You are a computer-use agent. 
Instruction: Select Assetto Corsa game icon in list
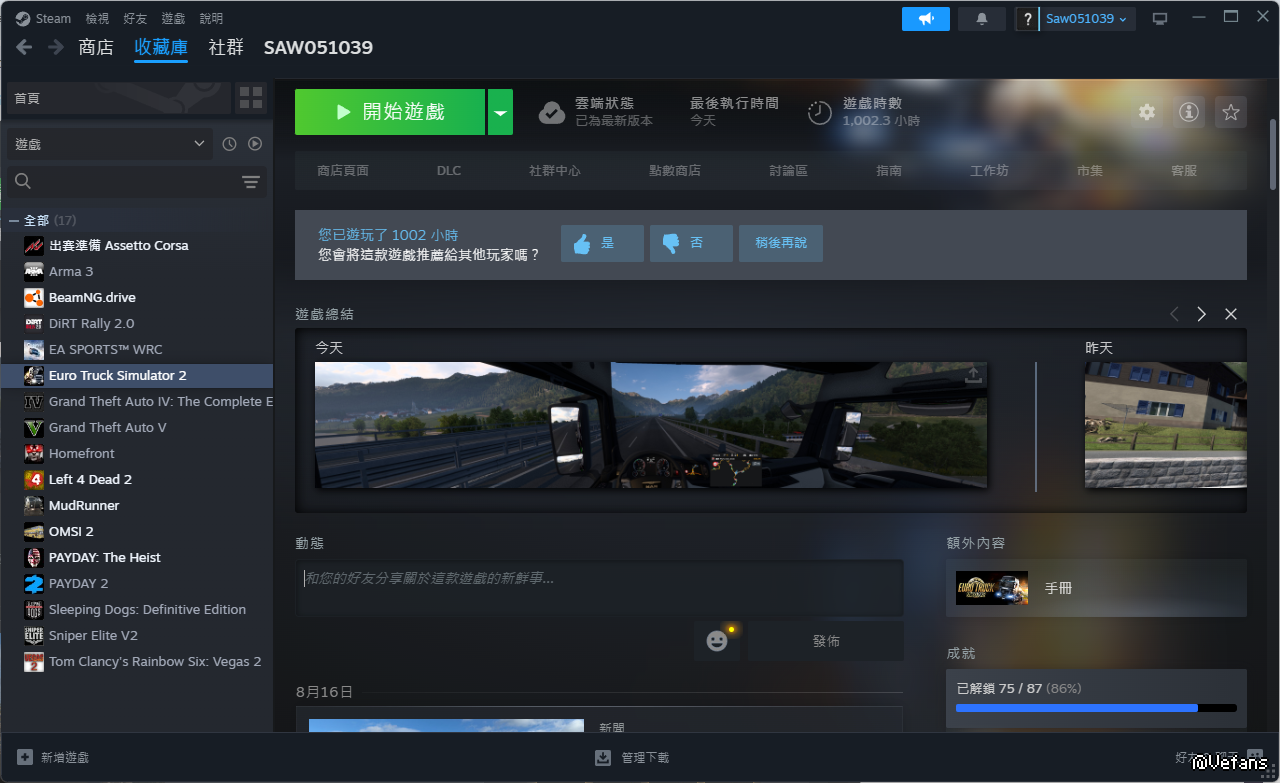point(34,245)
